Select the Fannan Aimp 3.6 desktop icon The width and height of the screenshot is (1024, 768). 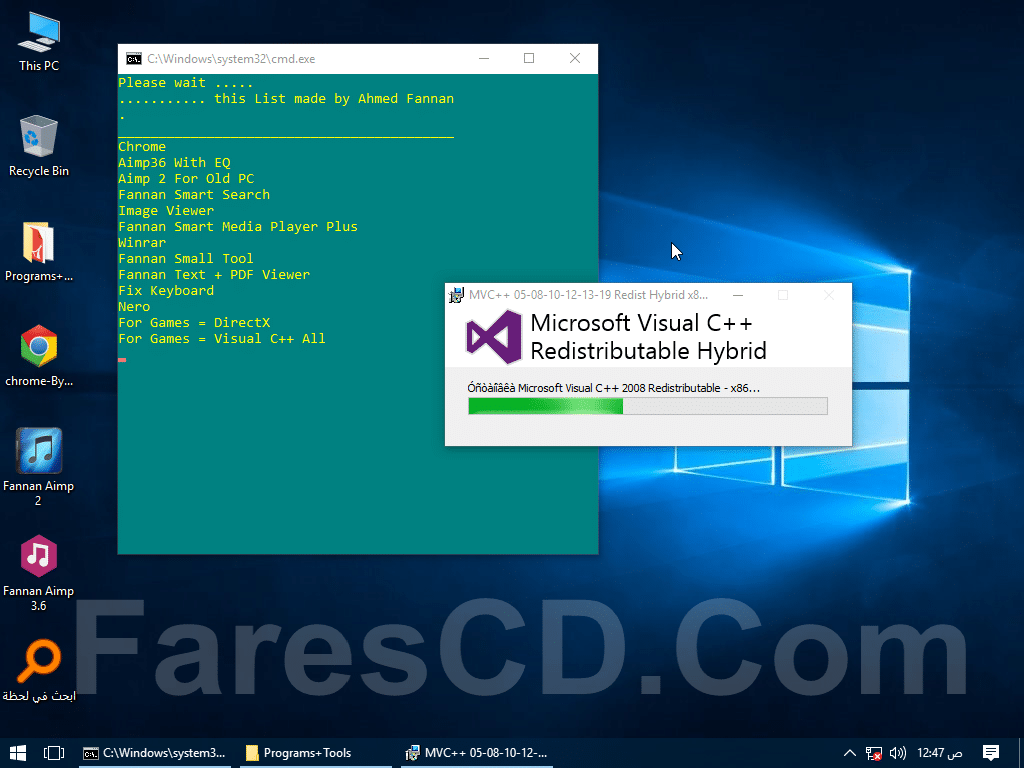point(39,573)
